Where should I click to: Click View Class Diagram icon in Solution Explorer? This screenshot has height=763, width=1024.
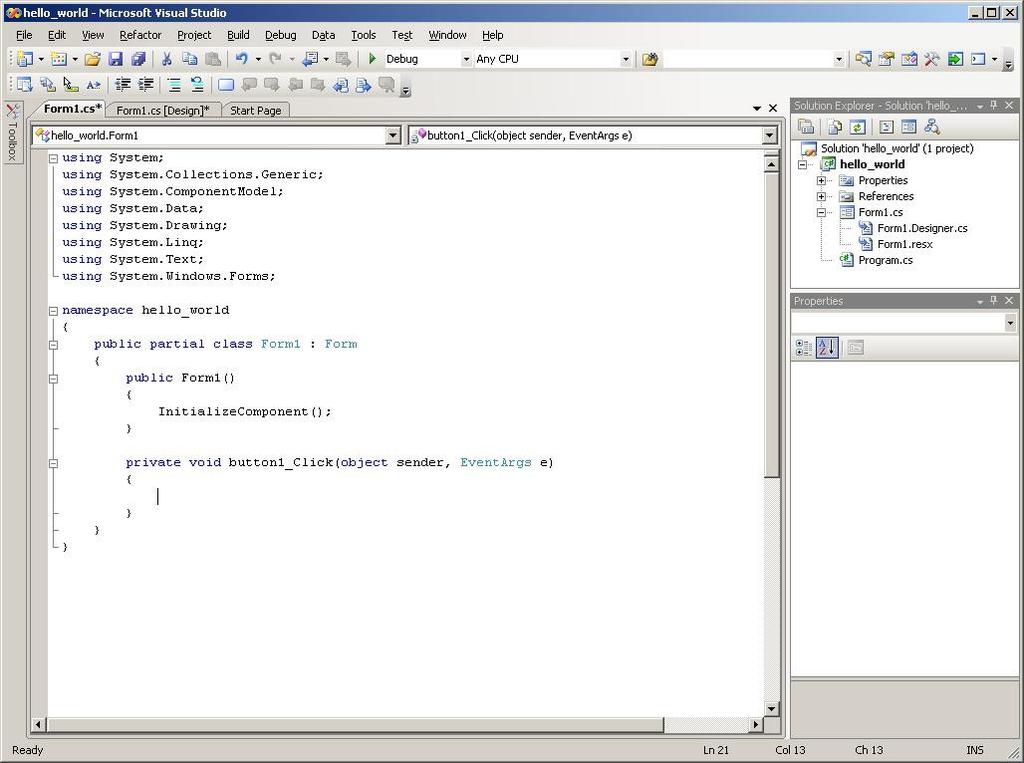pos(932,127)
